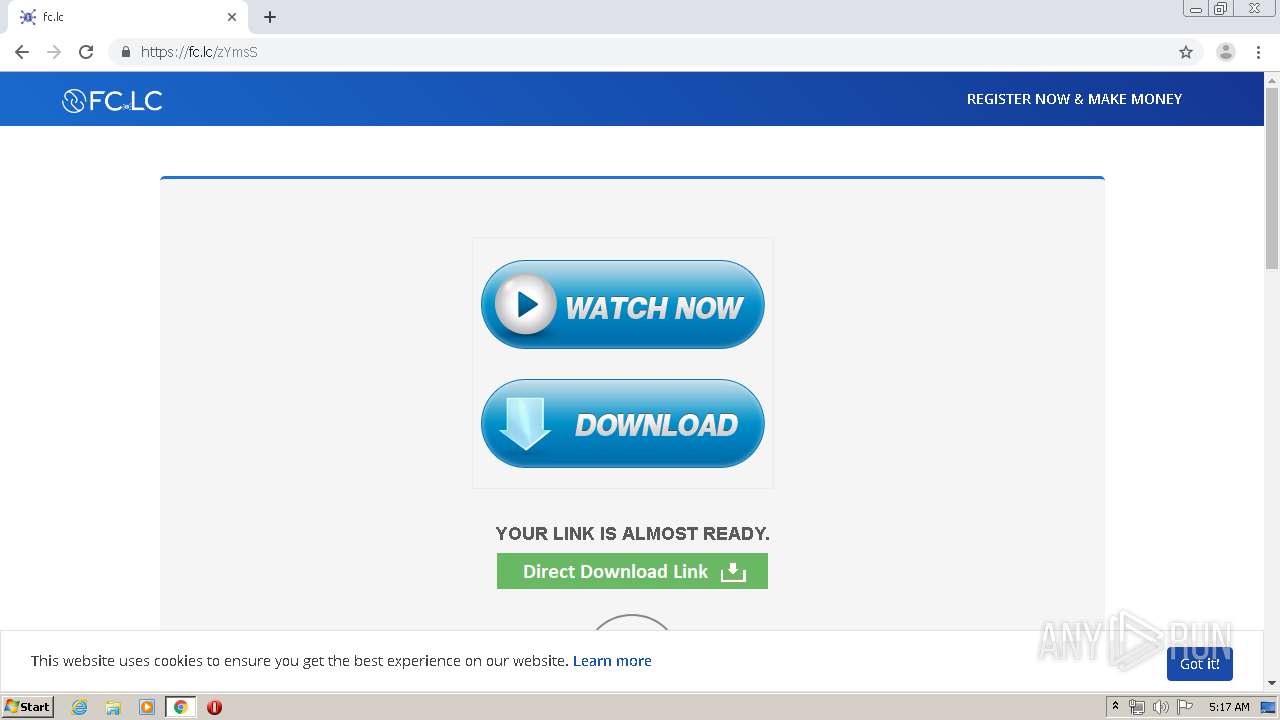
Task: Click the 5:17 AM system clock
Action: 1229,707
